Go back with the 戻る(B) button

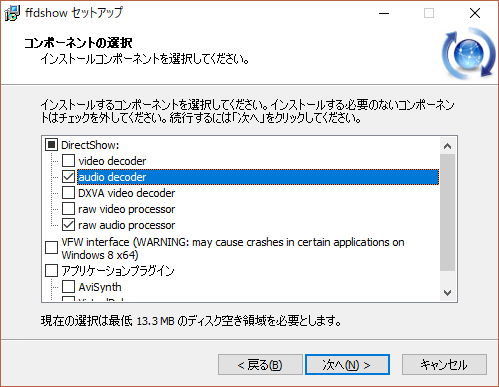pos(260,365)
